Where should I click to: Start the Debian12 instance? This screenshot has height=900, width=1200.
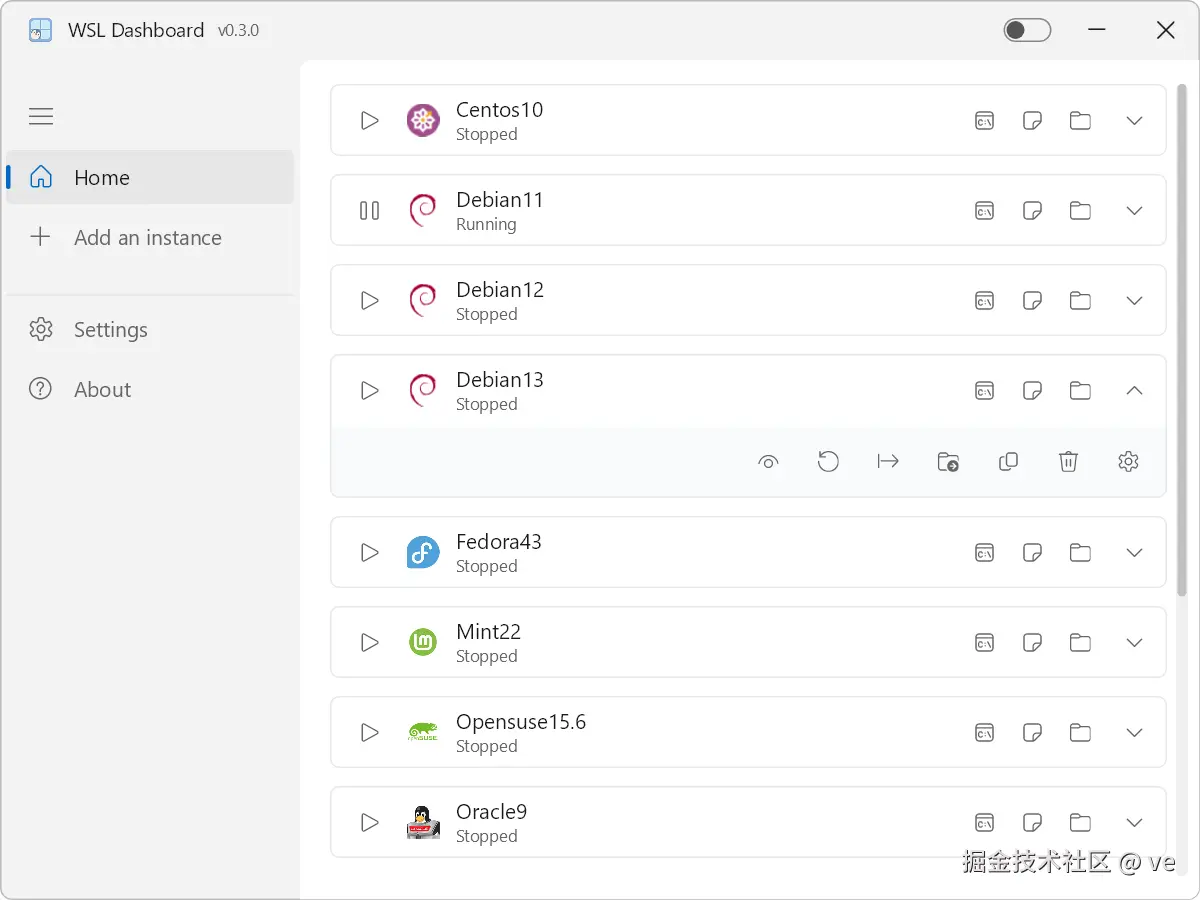pyautogui.click(x=370, y=301)
